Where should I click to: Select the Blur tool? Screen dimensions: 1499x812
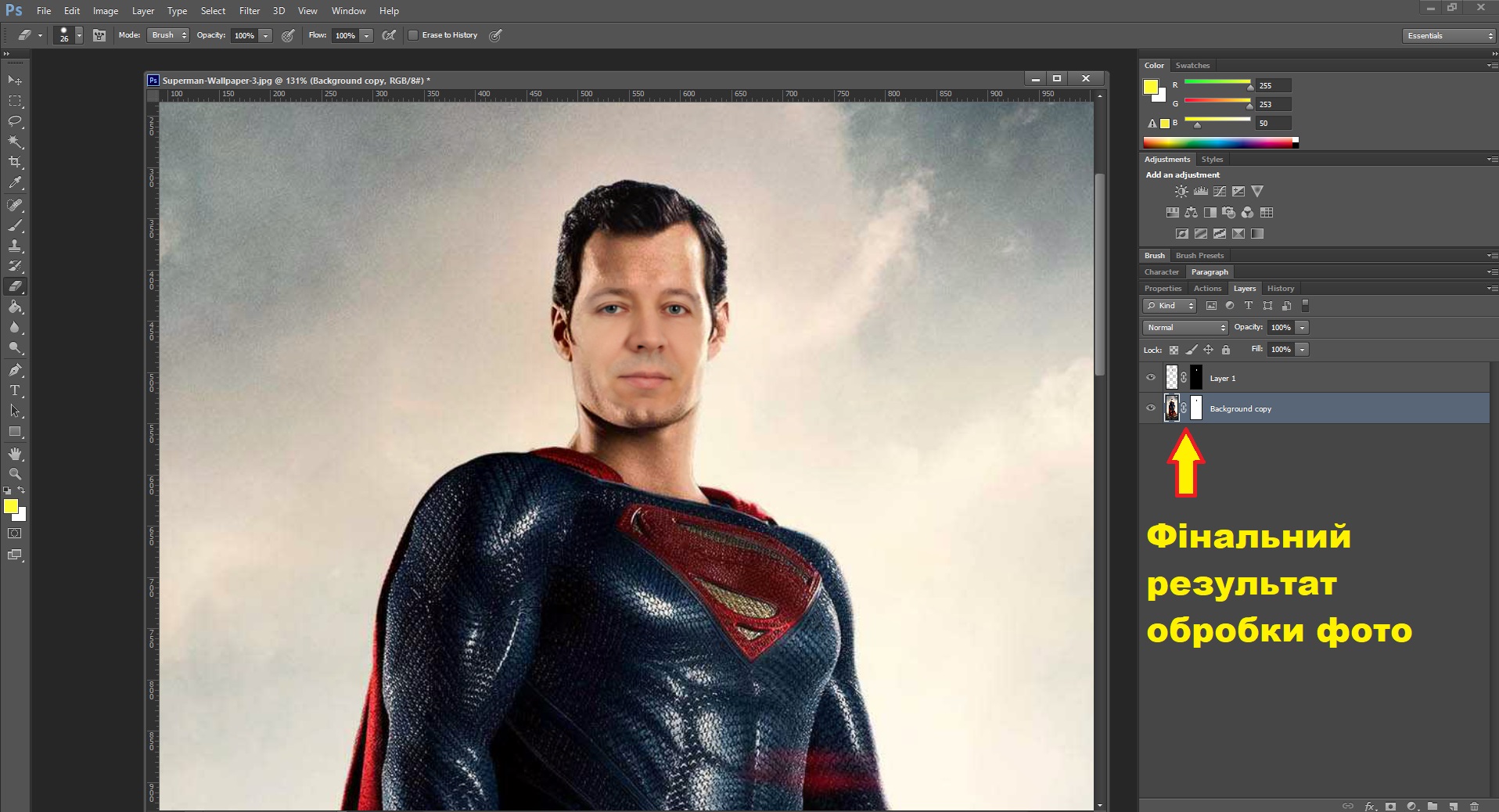(x=15, y=328)
